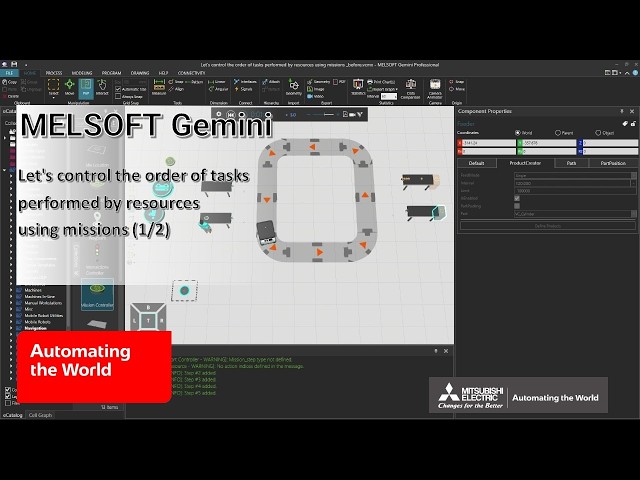Switch to the CONNECTIVITY ribbon tab
640x480 pixels.
tap(191, 73)
